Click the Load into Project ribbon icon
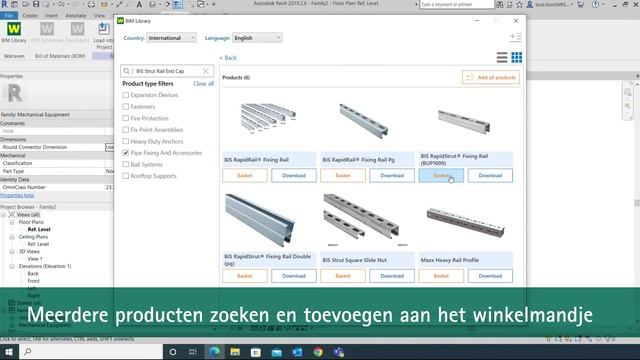This screenshot has width=640, height=360. 104,29
